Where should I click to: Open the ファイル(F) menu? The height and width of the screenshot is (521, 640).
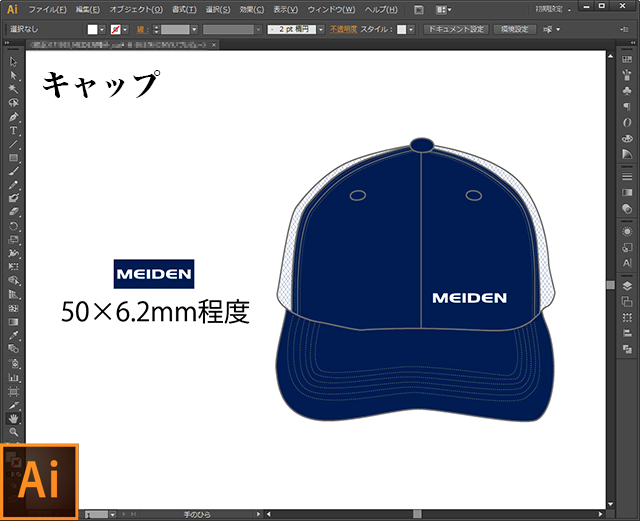[48, 9]
